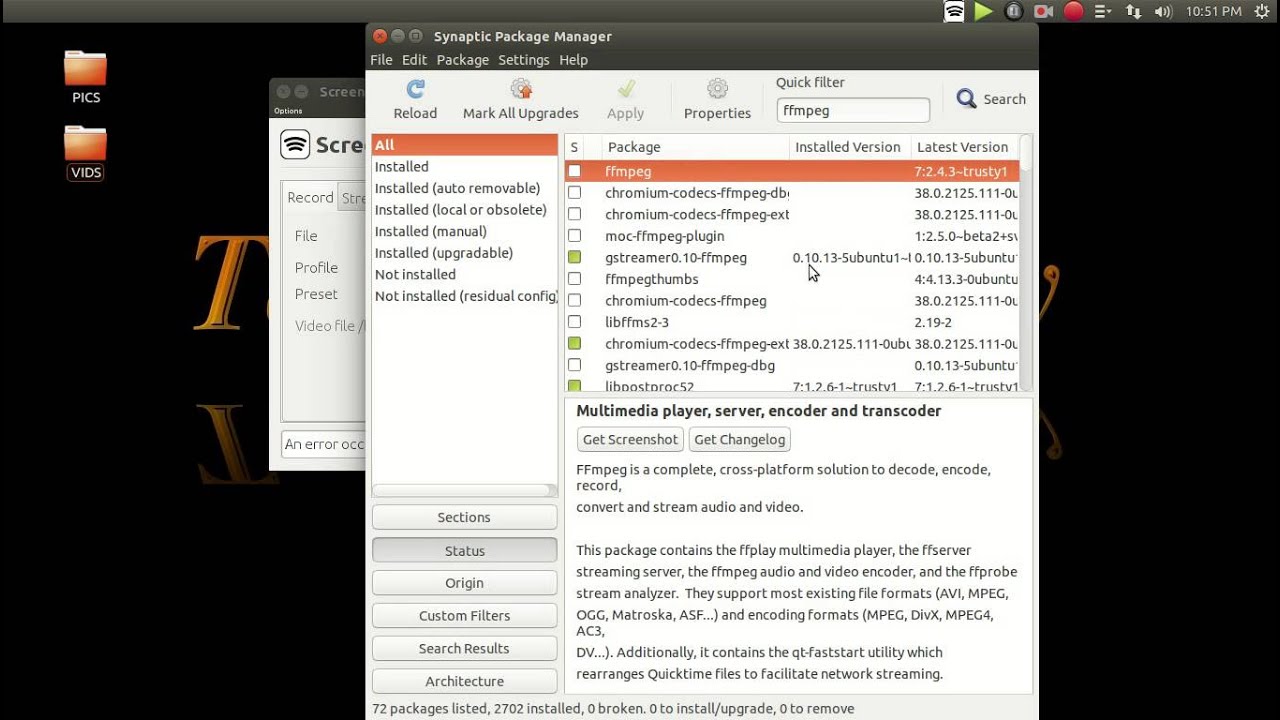Open the PICS desktop folder
Viewport: 1280px width, 720px height.
(x=85, y=77)
